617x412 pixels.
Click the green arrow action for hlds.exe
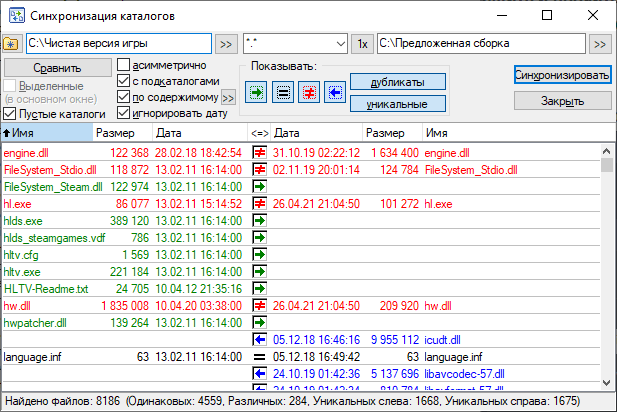coord(260,220)
